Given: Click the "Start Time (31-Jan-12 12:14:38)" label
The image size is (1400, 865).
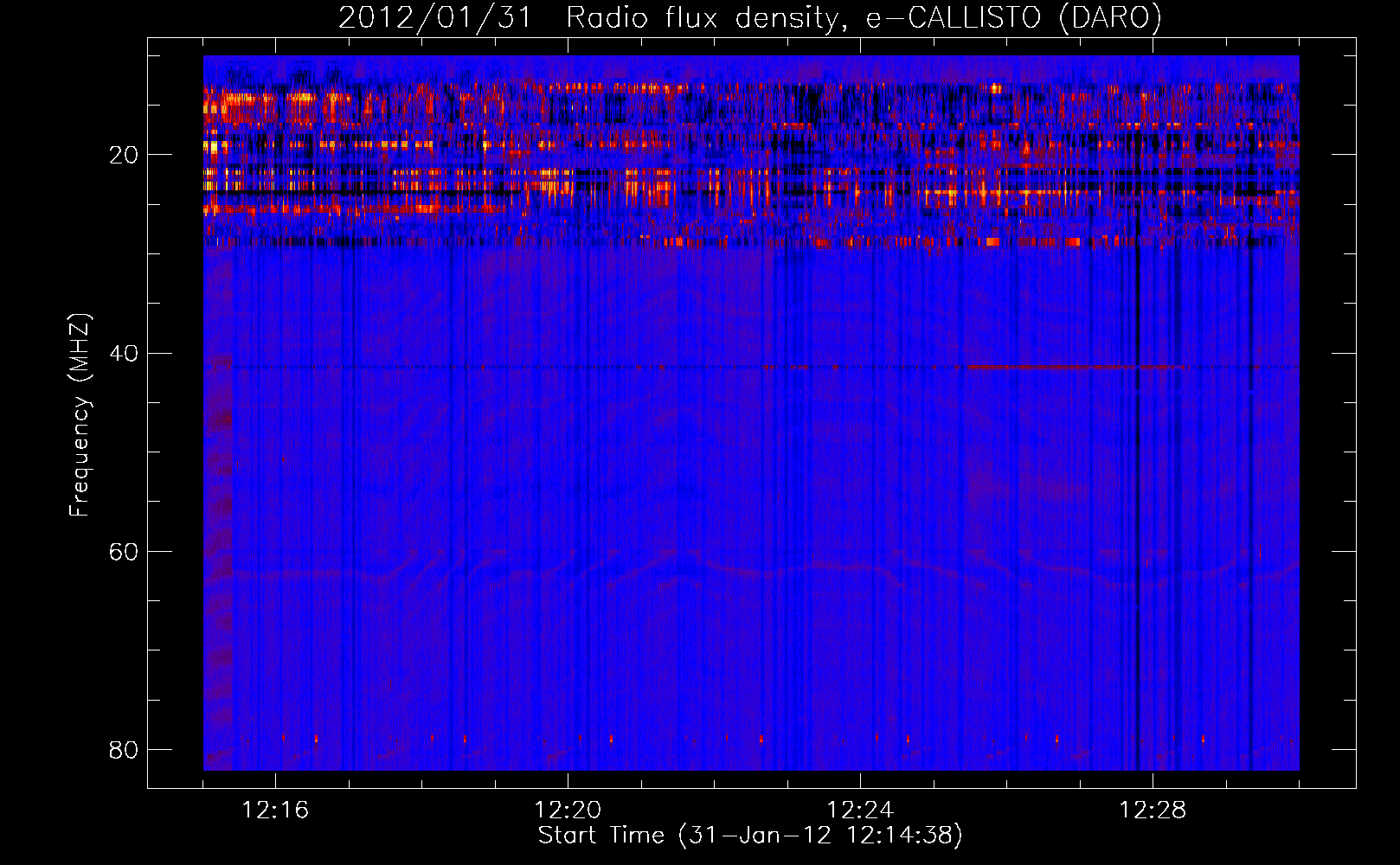Looking at the screenshot, I should 750,836.
